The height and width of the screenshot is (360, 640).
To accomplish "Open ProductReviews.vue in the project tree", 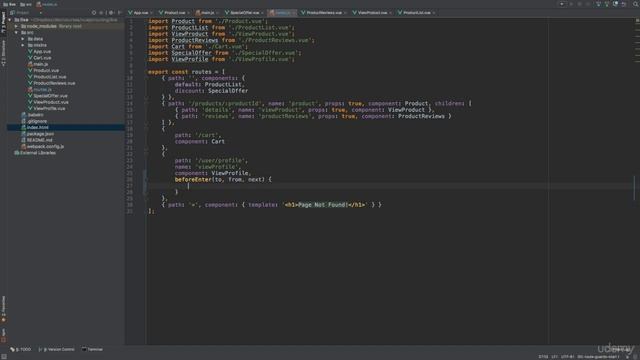I will tap(51, 83).
